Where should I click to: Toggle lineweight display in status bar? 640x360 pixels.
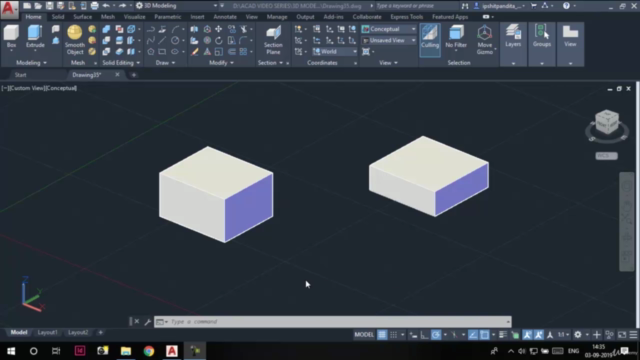tap(503, 335)
